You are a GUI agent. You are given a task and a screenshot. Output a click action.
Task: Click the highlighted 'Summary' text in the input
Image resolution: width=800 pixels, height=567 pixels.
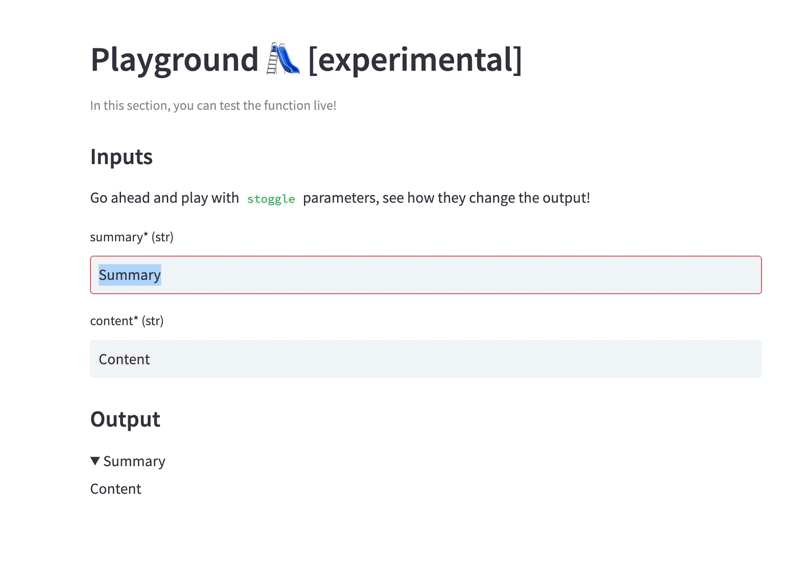coord(130,275)
